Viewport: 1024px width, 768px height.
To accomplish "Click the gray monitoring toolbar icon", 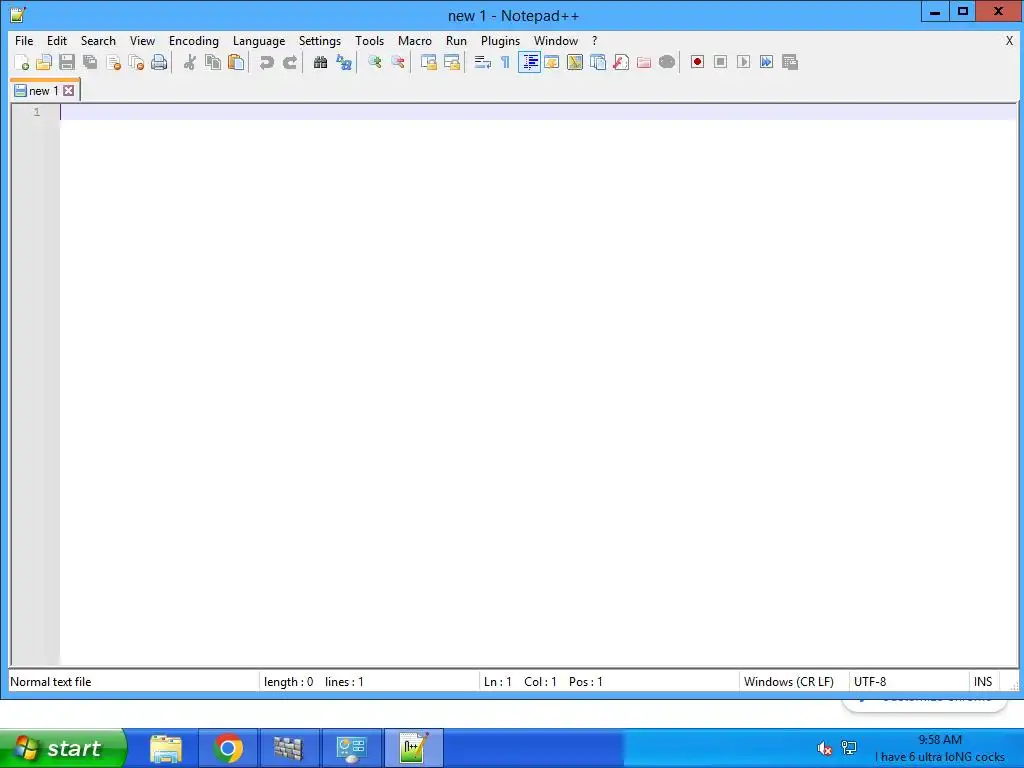I will point(667,62).
